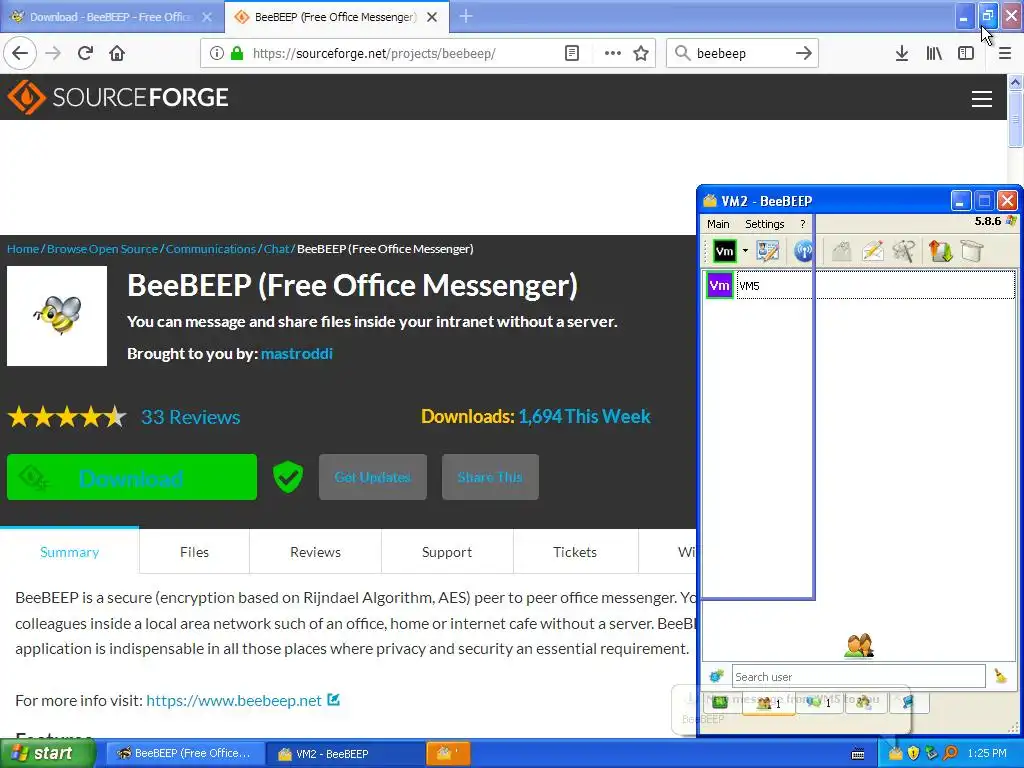The height and width of the screenshot is (768, 1024).
Task: Open the https://www.beebeep.net link
Action: tap(234, 701)
